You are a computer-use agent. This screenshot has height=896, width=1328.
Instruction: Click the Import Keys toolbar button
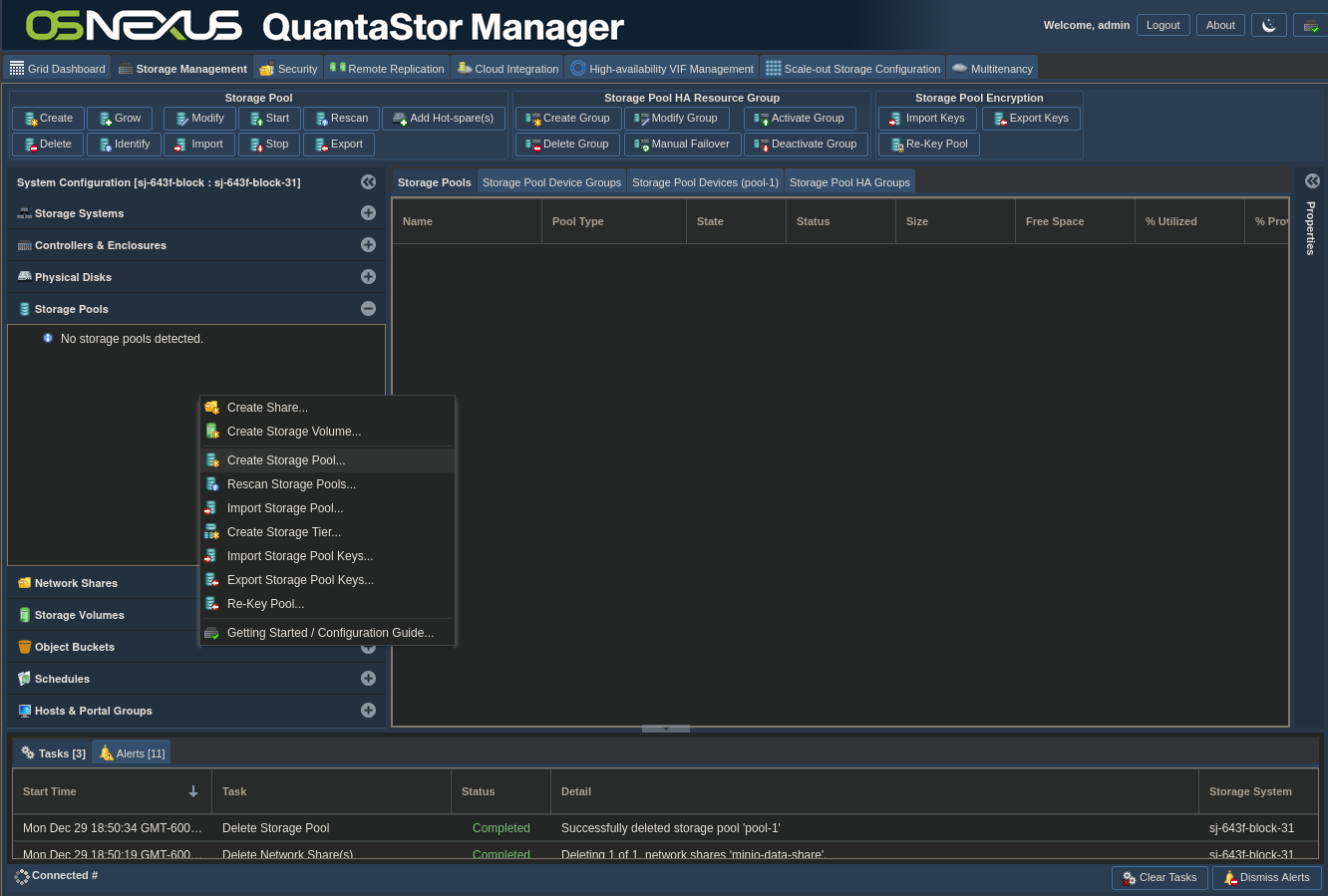(927, 119)
